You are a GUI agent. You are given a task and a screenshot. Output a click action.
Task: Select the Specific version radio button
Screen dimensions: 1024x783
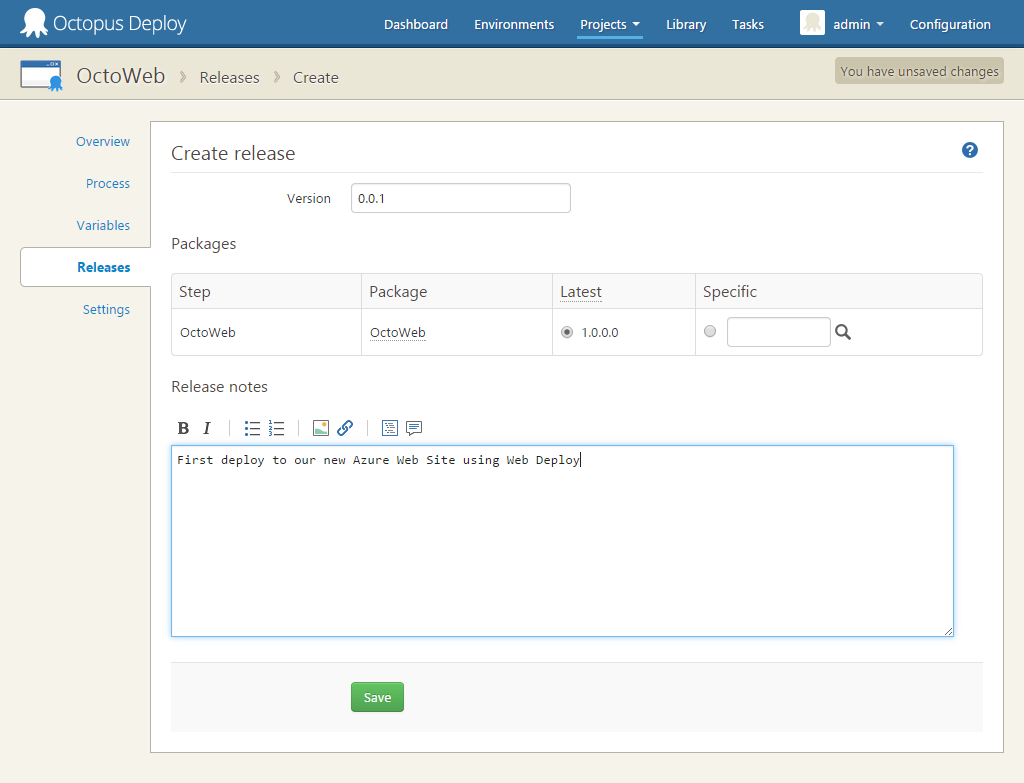(710, 331)
